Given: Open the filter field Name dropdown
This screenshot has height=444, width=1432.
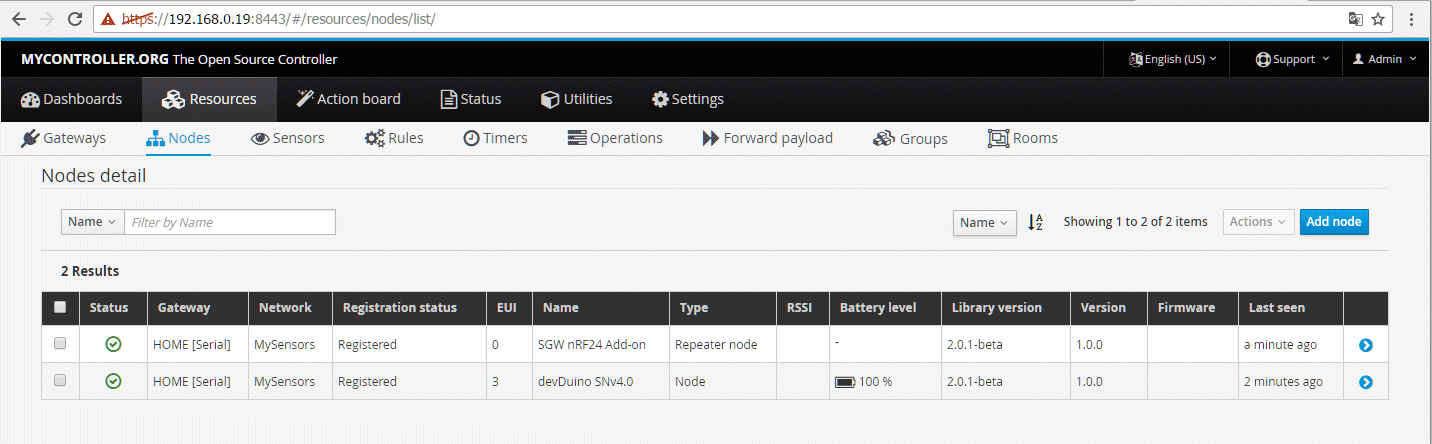Looking at the screenshot, I should 92,222.
